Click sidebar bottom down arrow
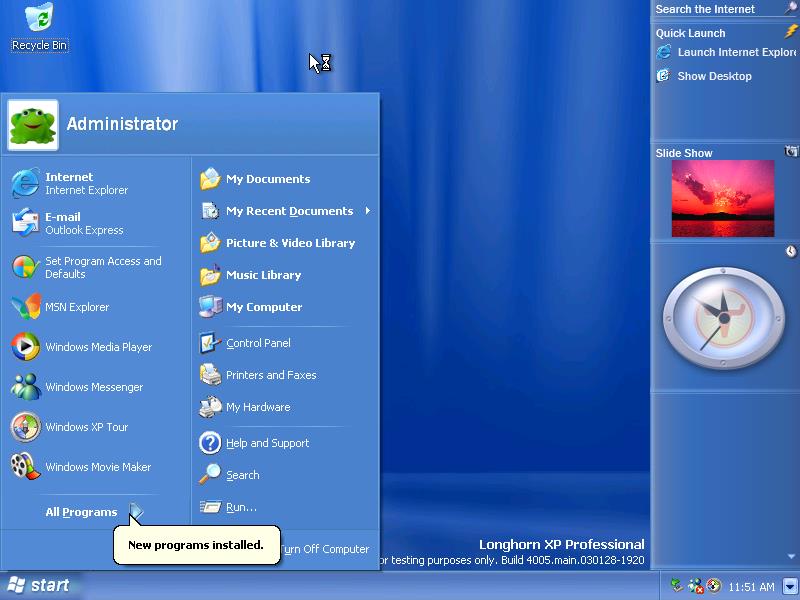 click(x=791, y=556)
